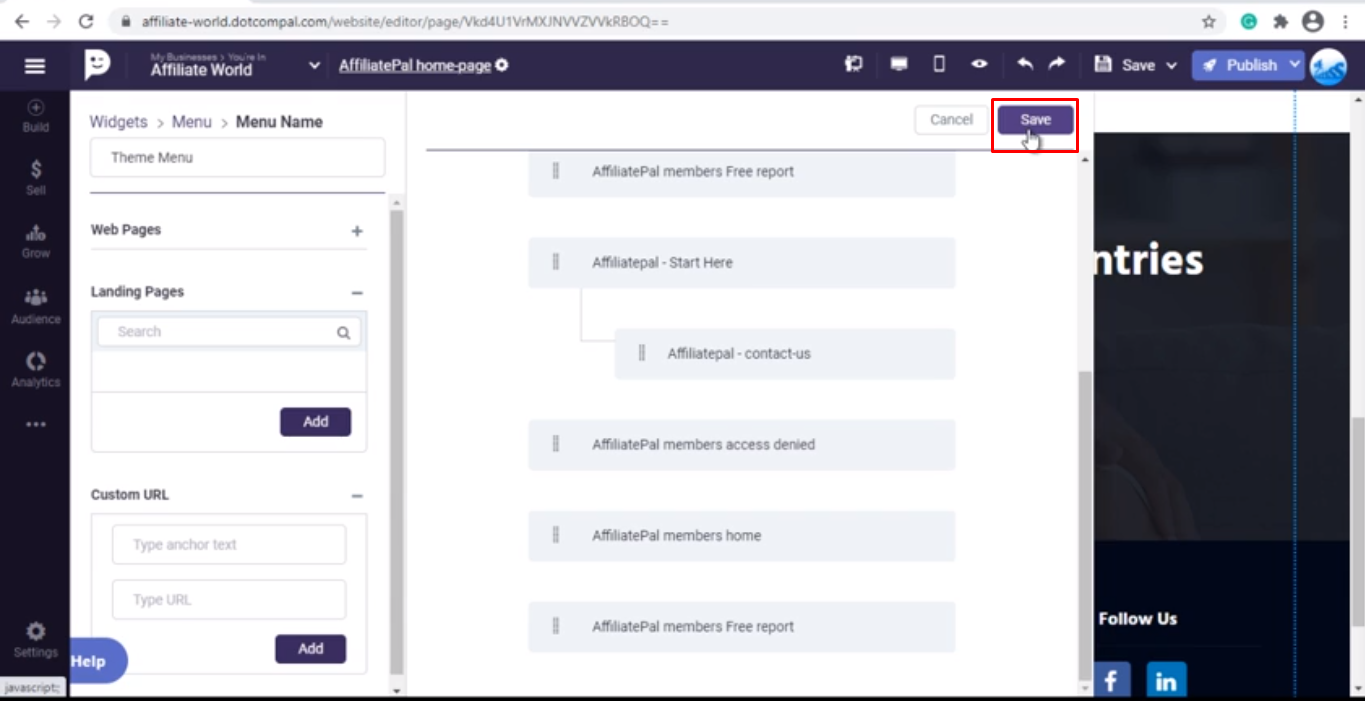Viewport: 1365px width, 701px height.
Task: Redo the last editor action
Action: tap(1057, 65)
